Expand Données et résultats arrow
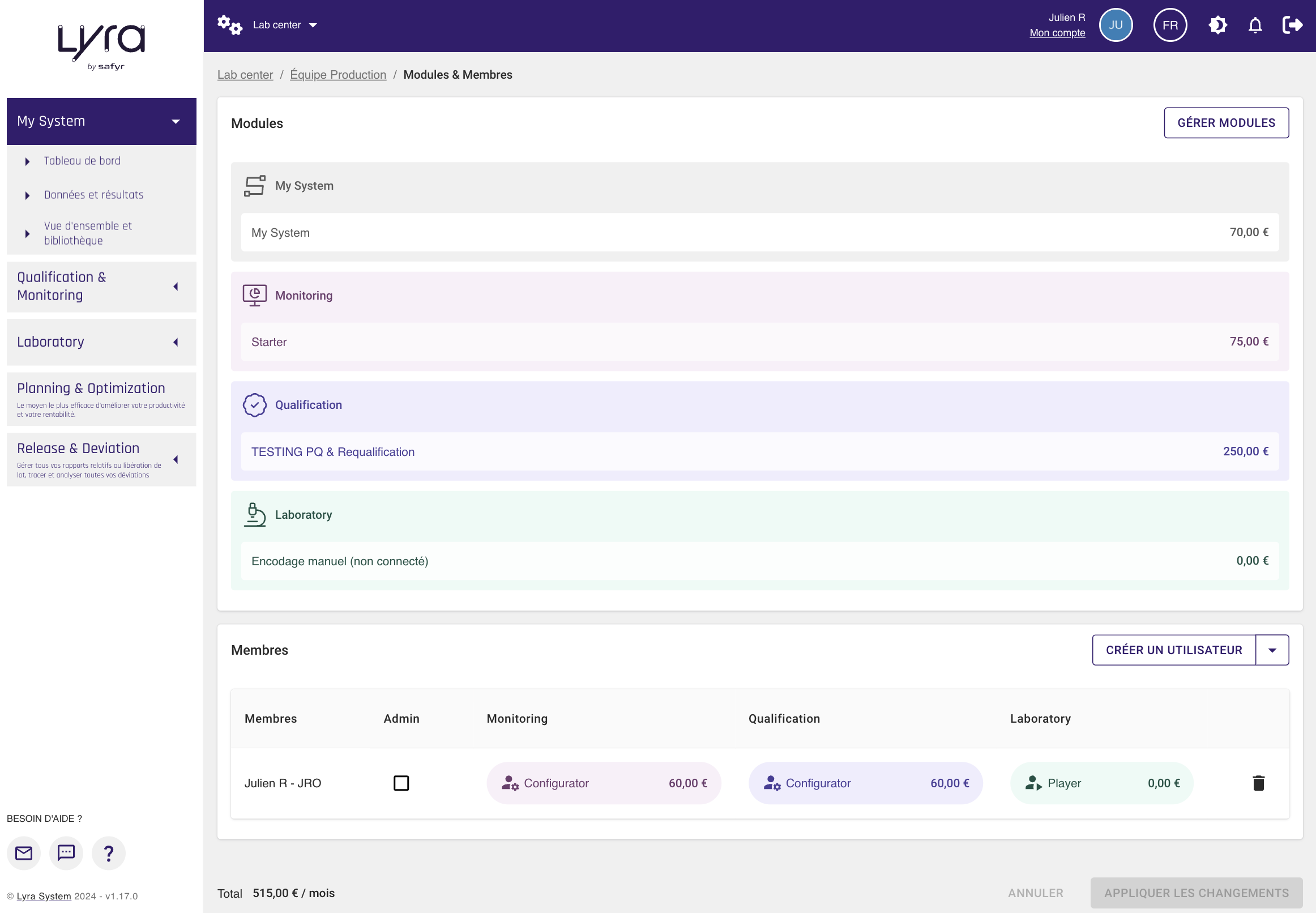Image resolution: width=1316 pixels, height=913 pixels. point(27,195)
